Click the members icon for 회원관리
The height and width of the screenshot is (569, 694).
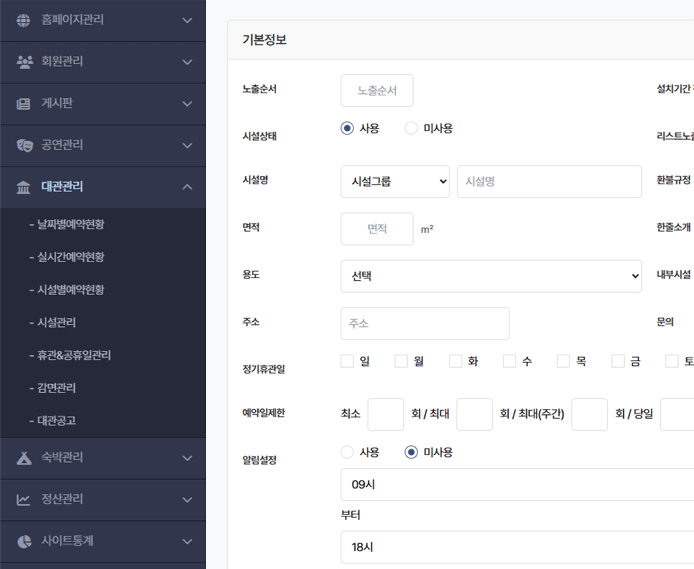pyautogui.click(x=24, y=62)
